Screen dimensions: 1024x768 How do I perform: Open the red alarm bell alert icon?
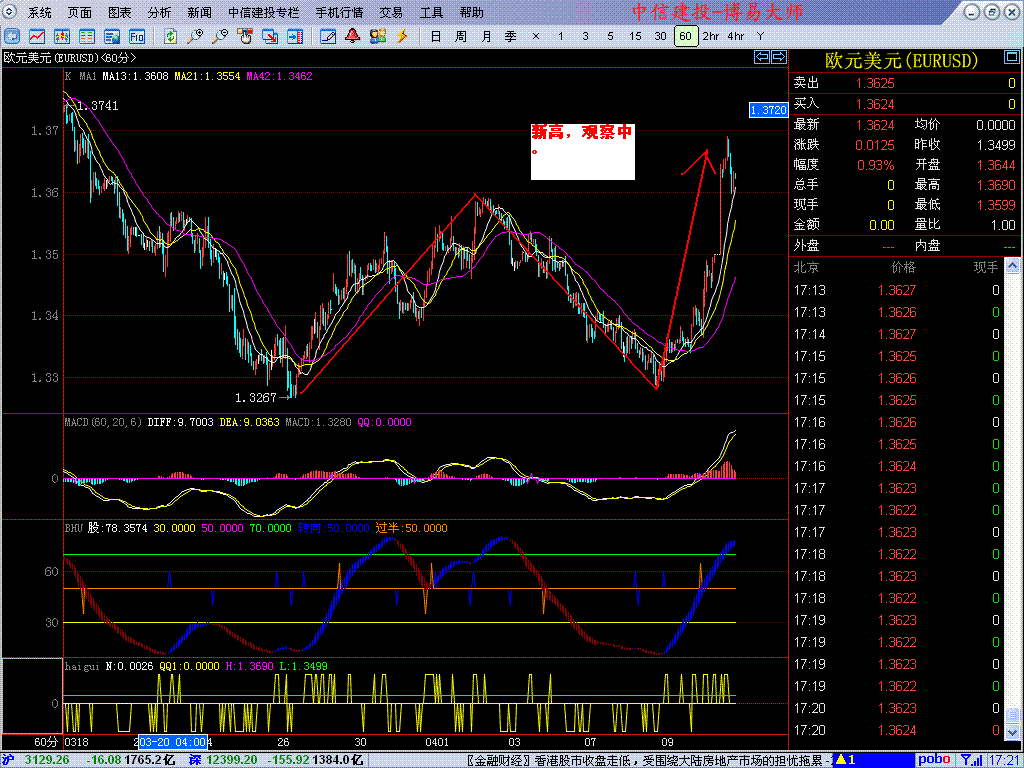click(x=352, y=36)
